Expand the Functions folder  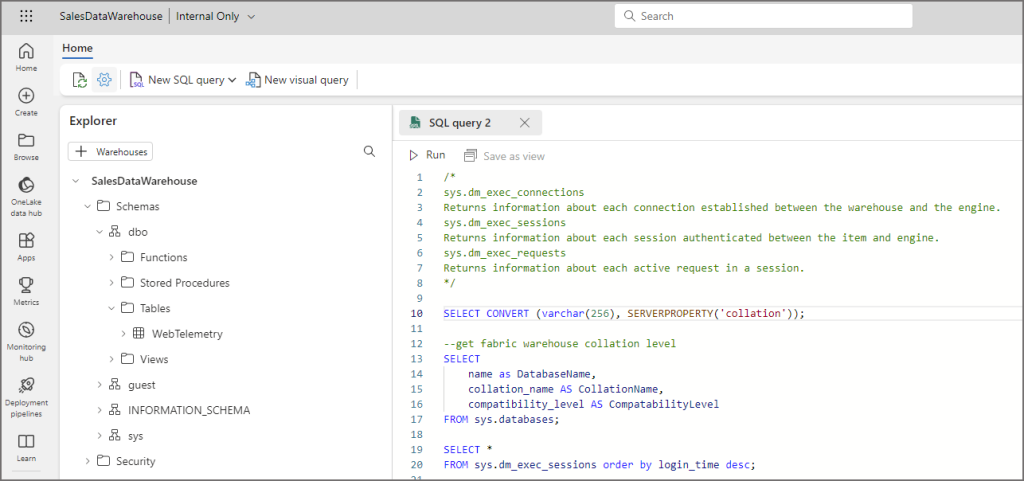(x=112, y=257)
